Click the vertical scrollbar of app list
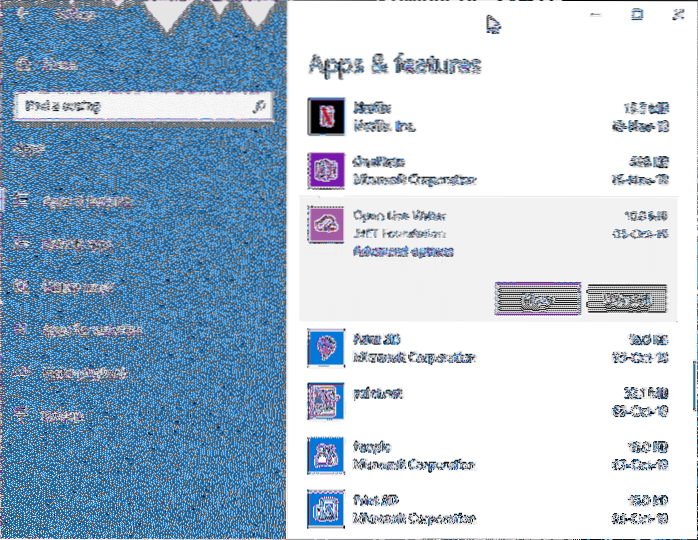Image resolution: width=698 pixels, height=540 pixels. 692,383
